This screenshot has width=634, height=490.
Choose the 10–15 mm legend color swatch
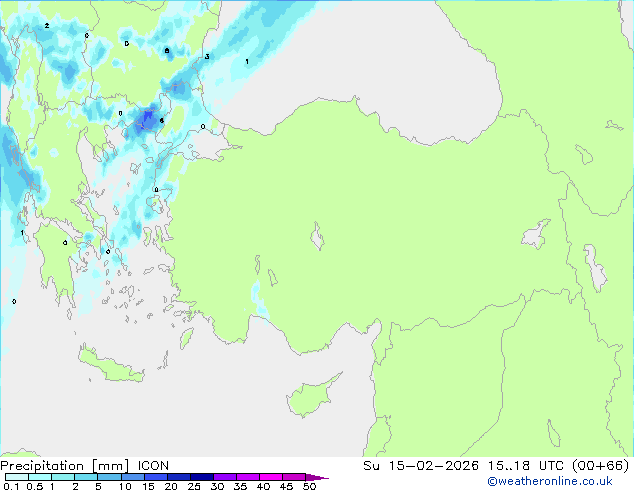pyautogui.click(x=133, y=477)
